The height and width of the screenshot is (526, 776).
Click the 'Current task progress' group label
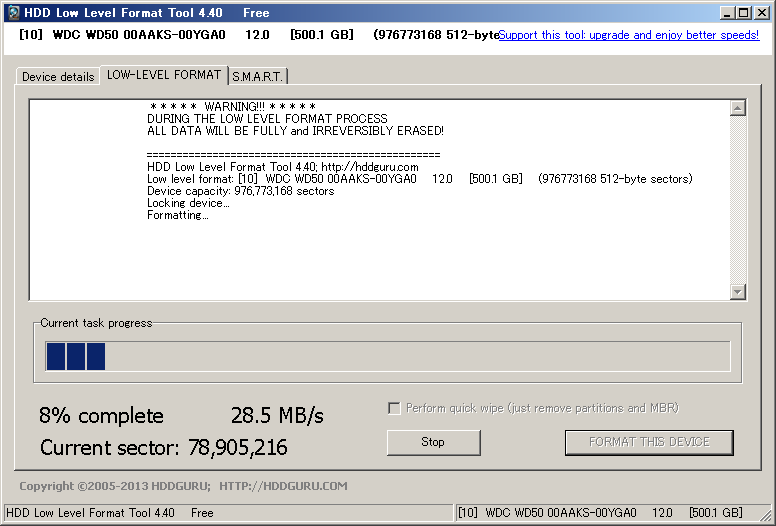click(x=96, y=323)
